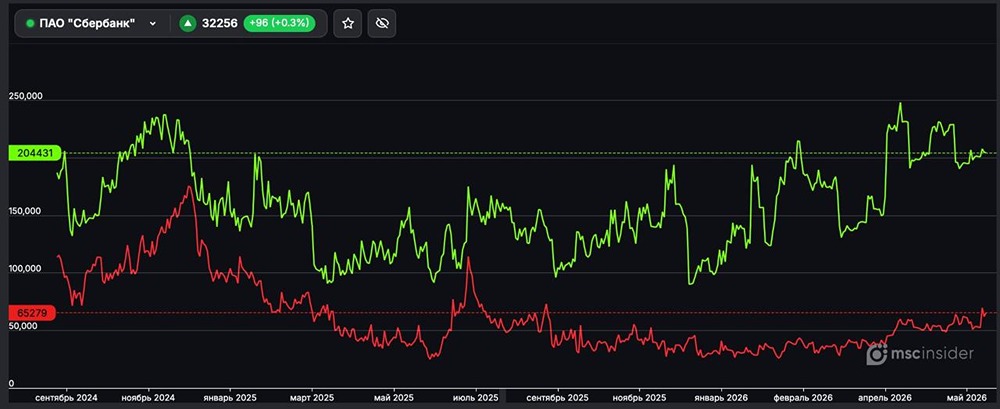Click the 150,000 axis label
This screenshot has width=1000, height=409.
(x=26, y=211)
